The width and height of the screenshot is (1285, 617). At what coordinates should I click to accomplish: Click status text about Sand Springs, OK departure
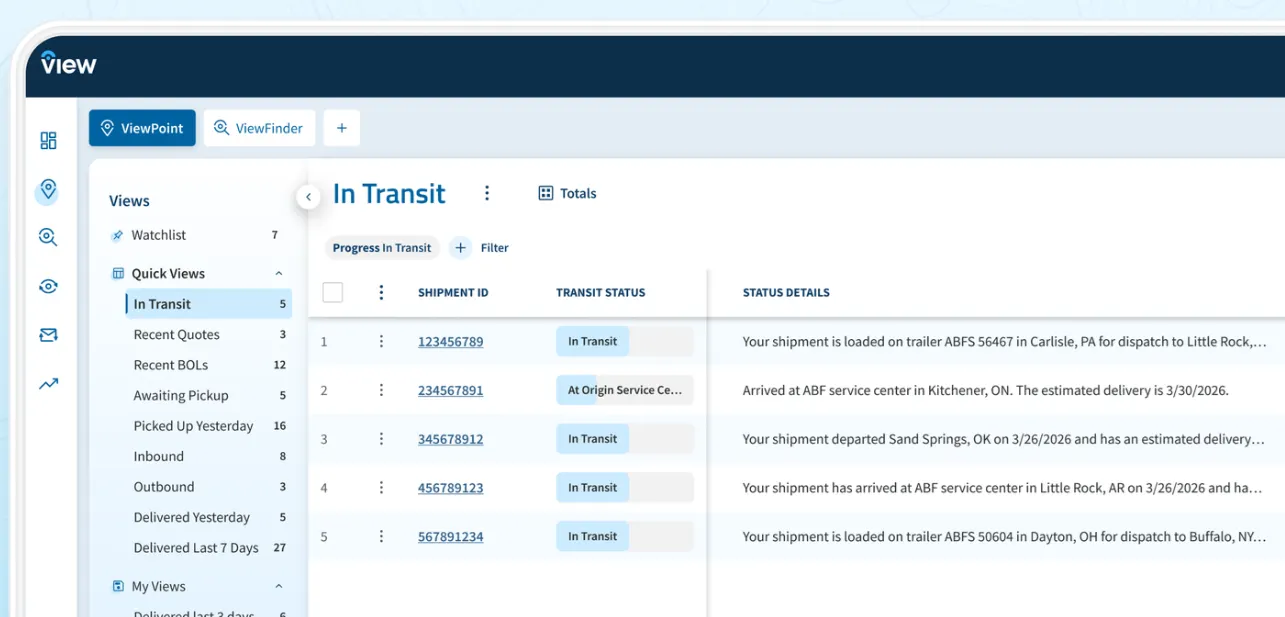(x=1004, y=439)
